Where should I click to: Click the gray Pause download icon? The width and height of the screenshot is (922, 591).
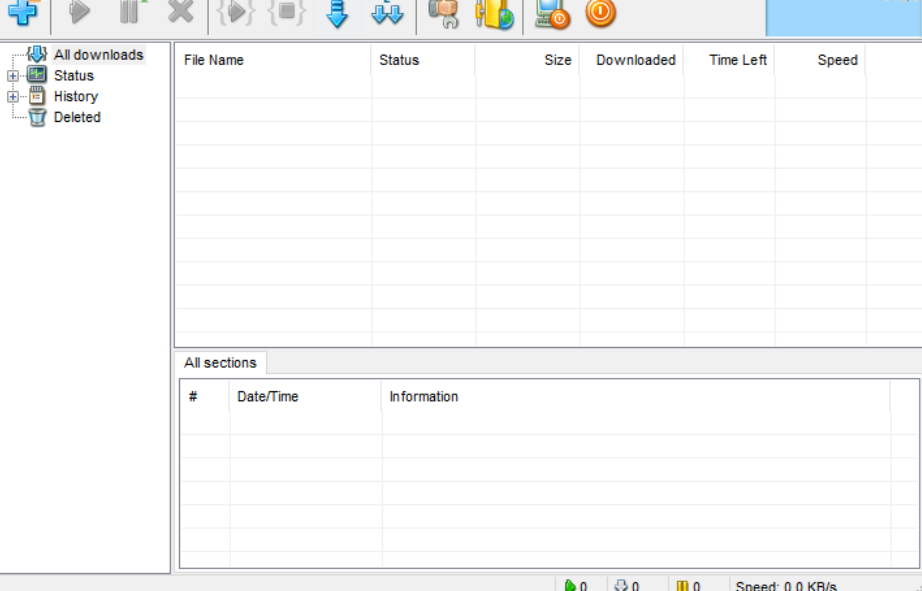130,12
